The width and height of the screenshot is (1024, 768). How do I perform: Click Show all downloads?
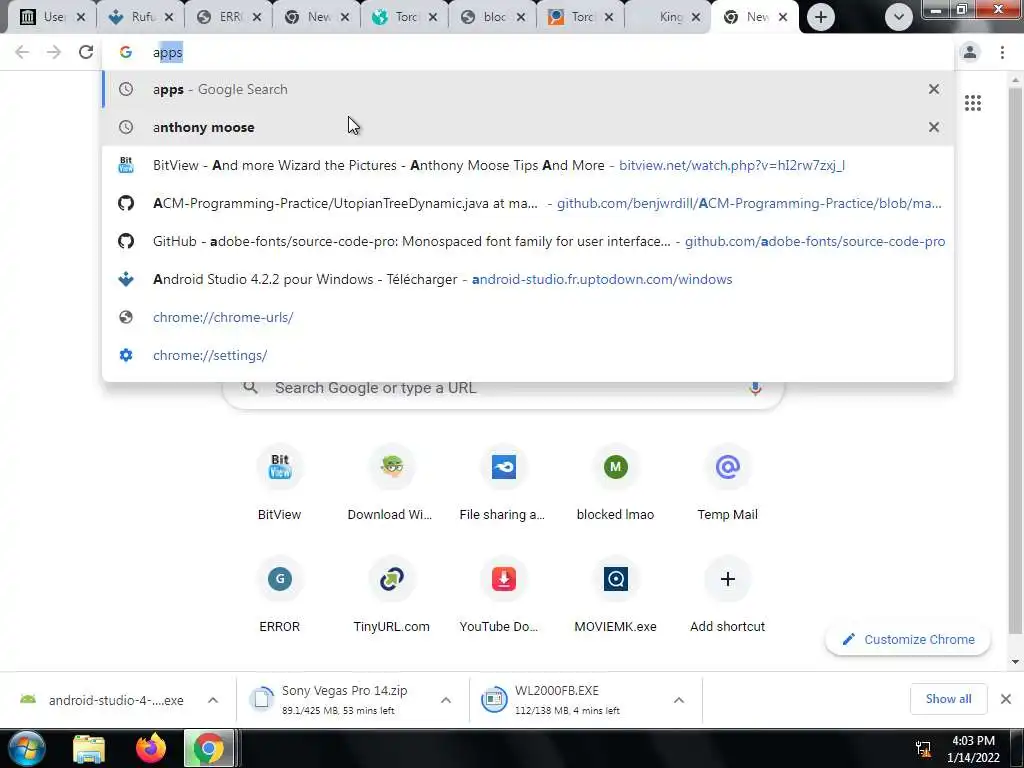click(948, 699)
